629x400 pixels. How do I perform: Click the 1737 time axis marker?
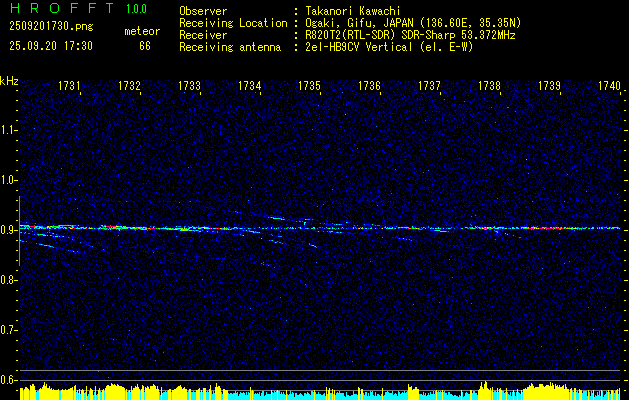[x=429, y=85]
